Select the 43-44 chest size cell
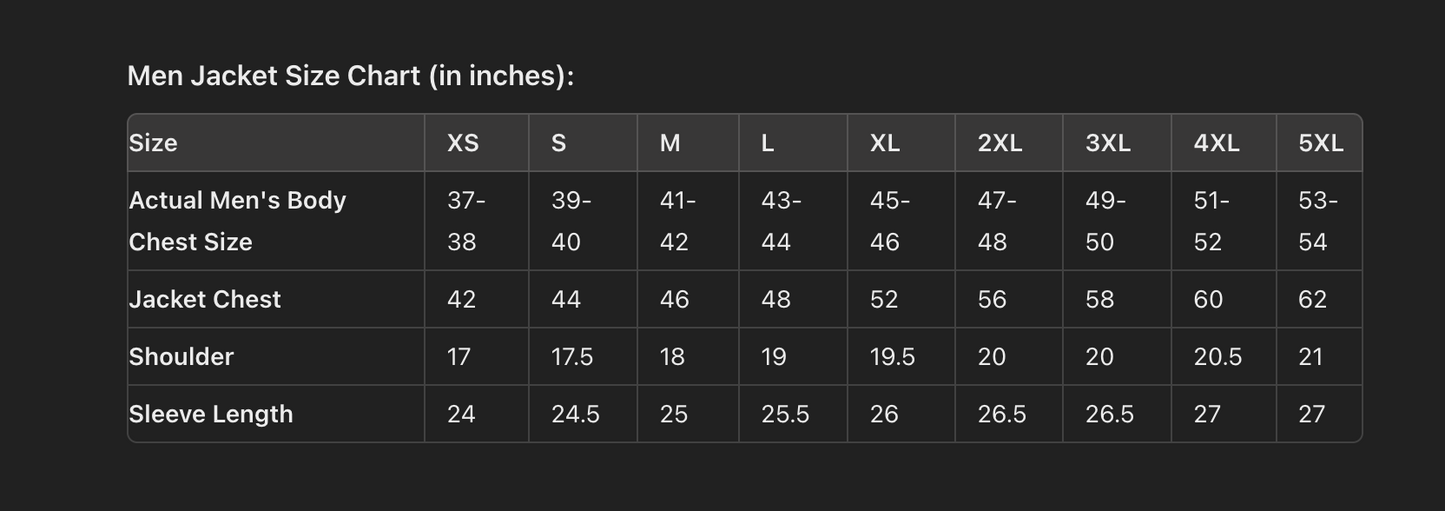The width and height of the screenshot is (1445, 511). click(x=781, y=221)
